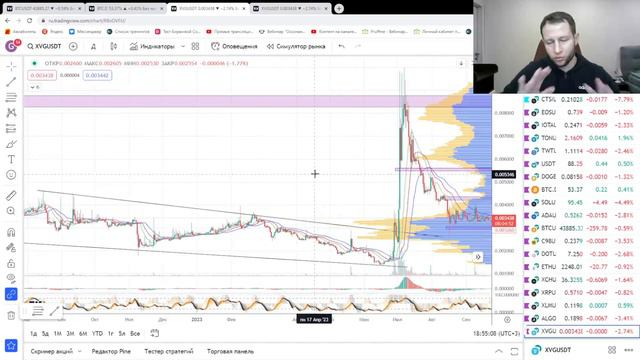Screen dimensions: 640x360
Task: Select the XRPU row in the watchlist
Action: (582, 293)
